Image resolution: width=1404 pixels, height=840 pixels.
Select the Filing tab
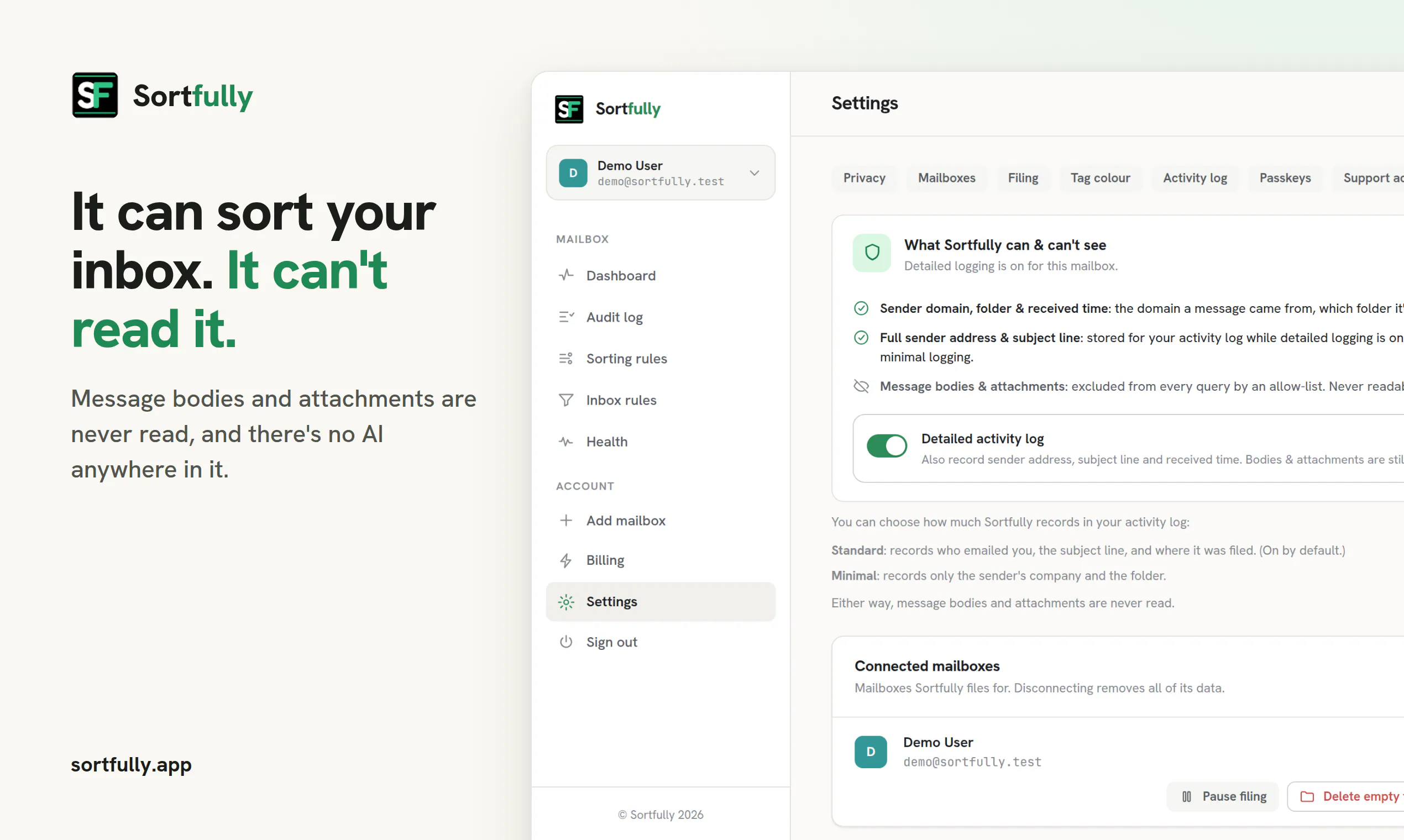pos(1023,178)
